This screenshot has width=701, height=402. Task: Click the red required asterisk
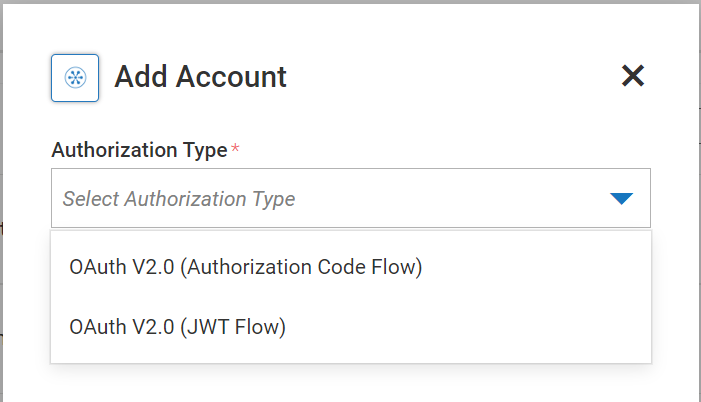pyautogui.click(x=235, y=150)
